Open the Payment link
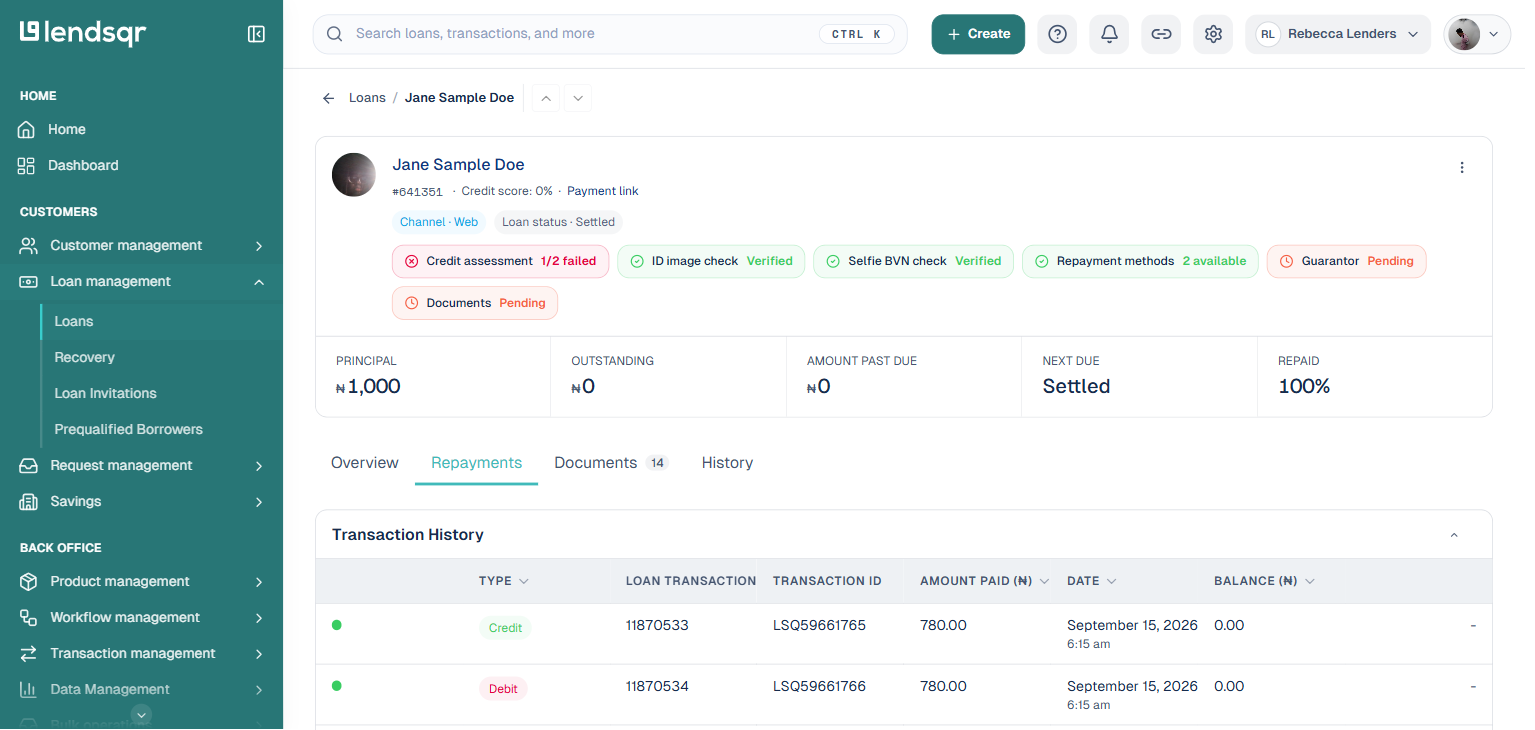 603,191
